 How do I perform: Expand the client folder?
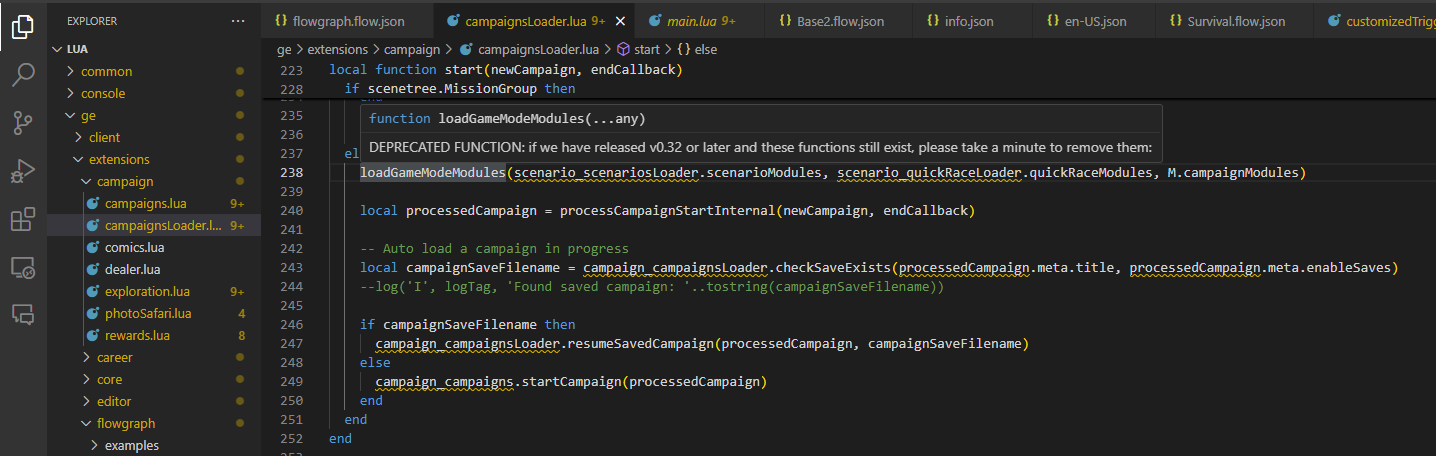[104, 137]
